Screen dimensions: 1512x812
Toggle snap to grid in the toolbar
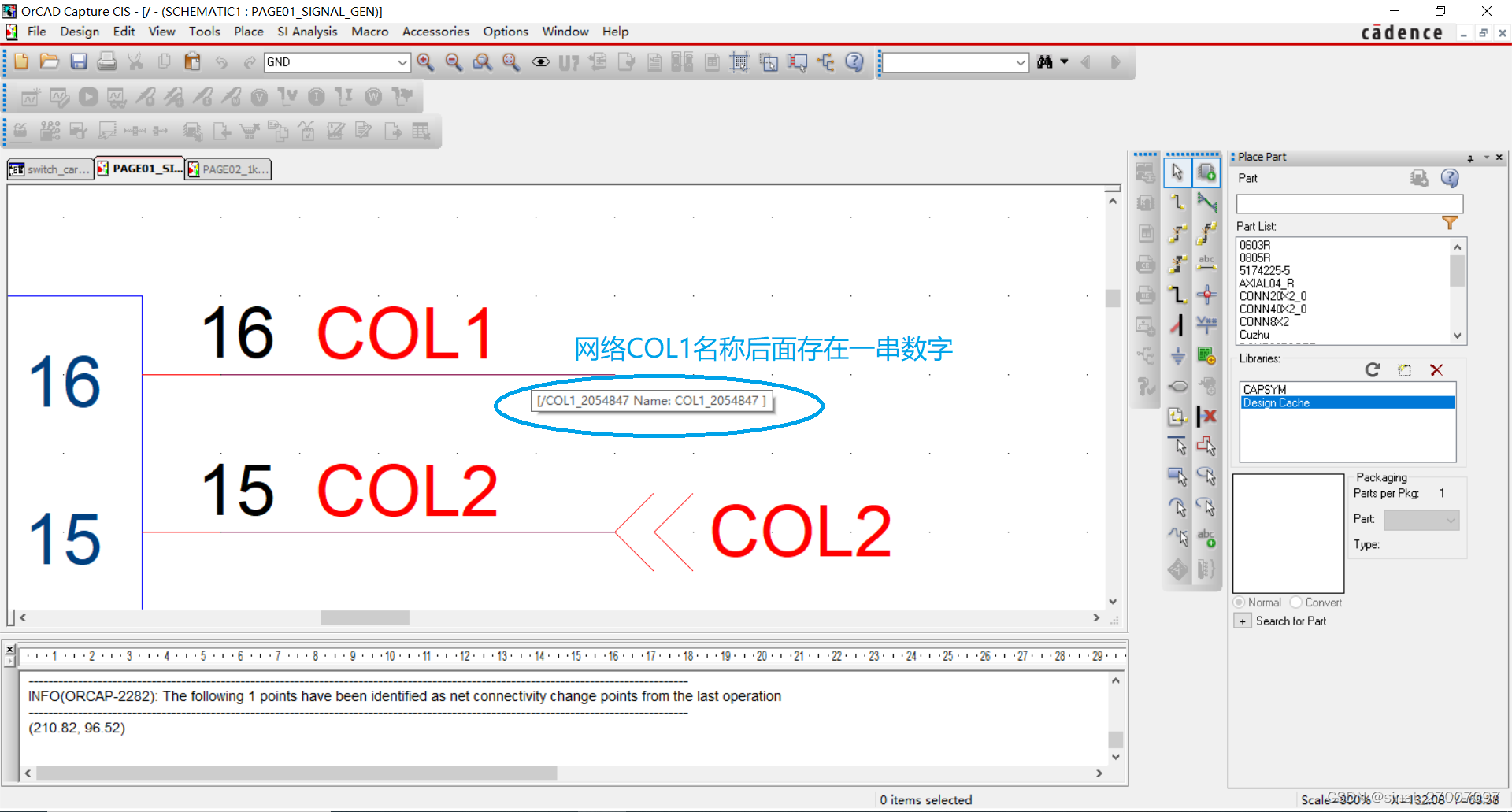(739, 62)
